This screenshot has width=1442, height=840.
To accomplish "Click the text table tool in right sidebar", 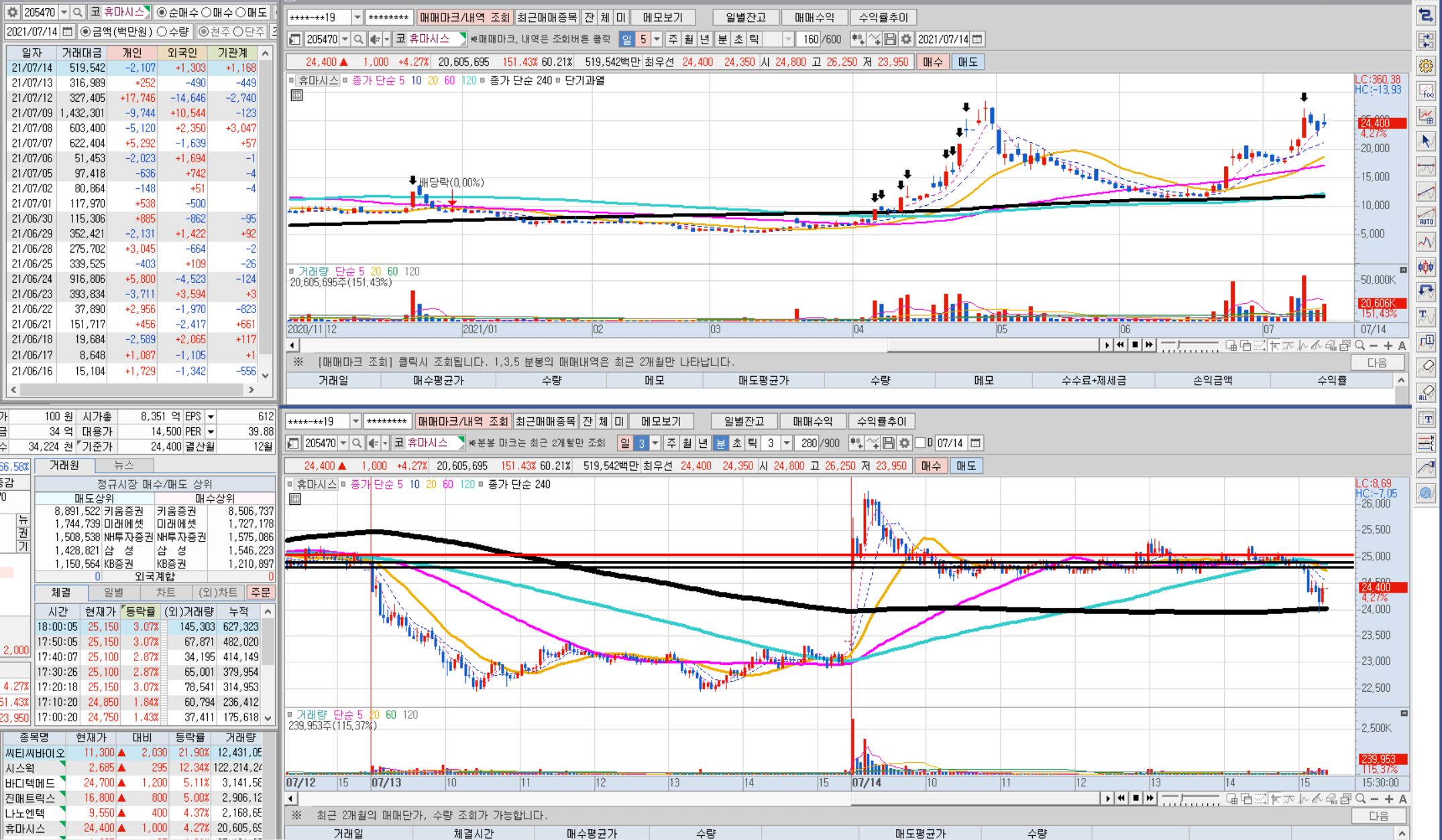I will [1426, 418].
